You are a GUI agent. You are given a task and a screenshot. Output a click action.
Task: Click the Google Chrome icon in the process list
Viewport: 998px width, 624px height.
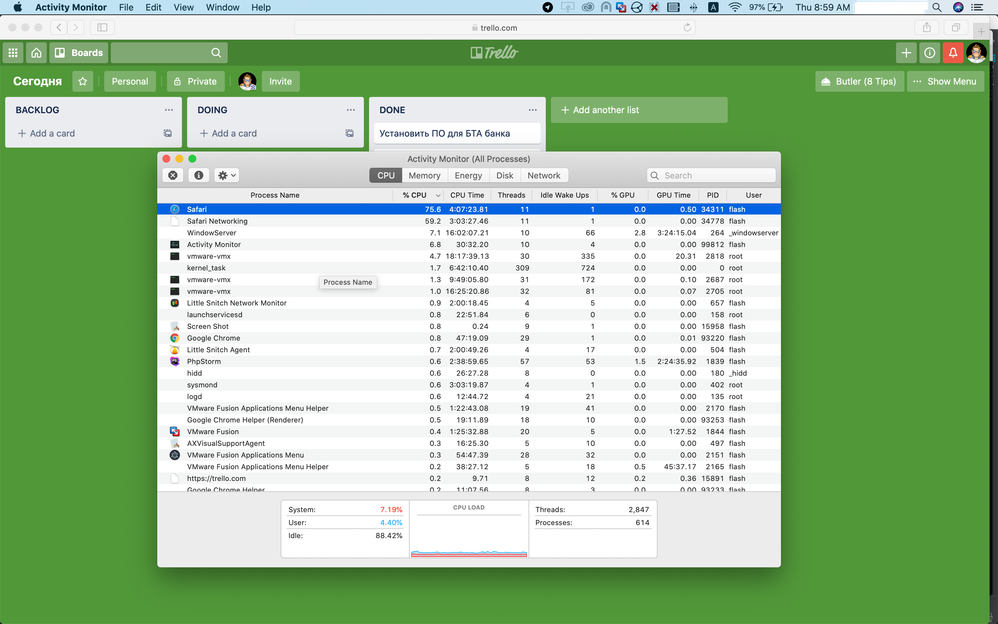174,338
